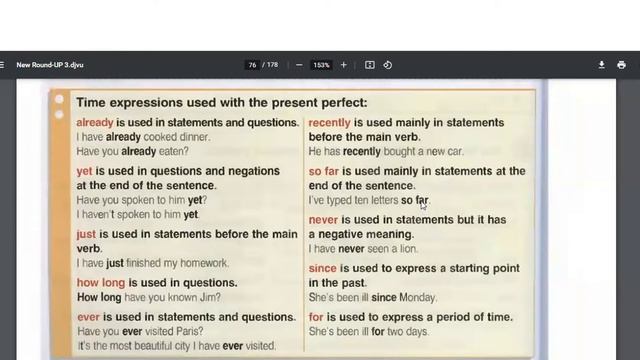Click the file title New Round-UP 3.djvu
640x360 pixels.
tap(50, 65)
